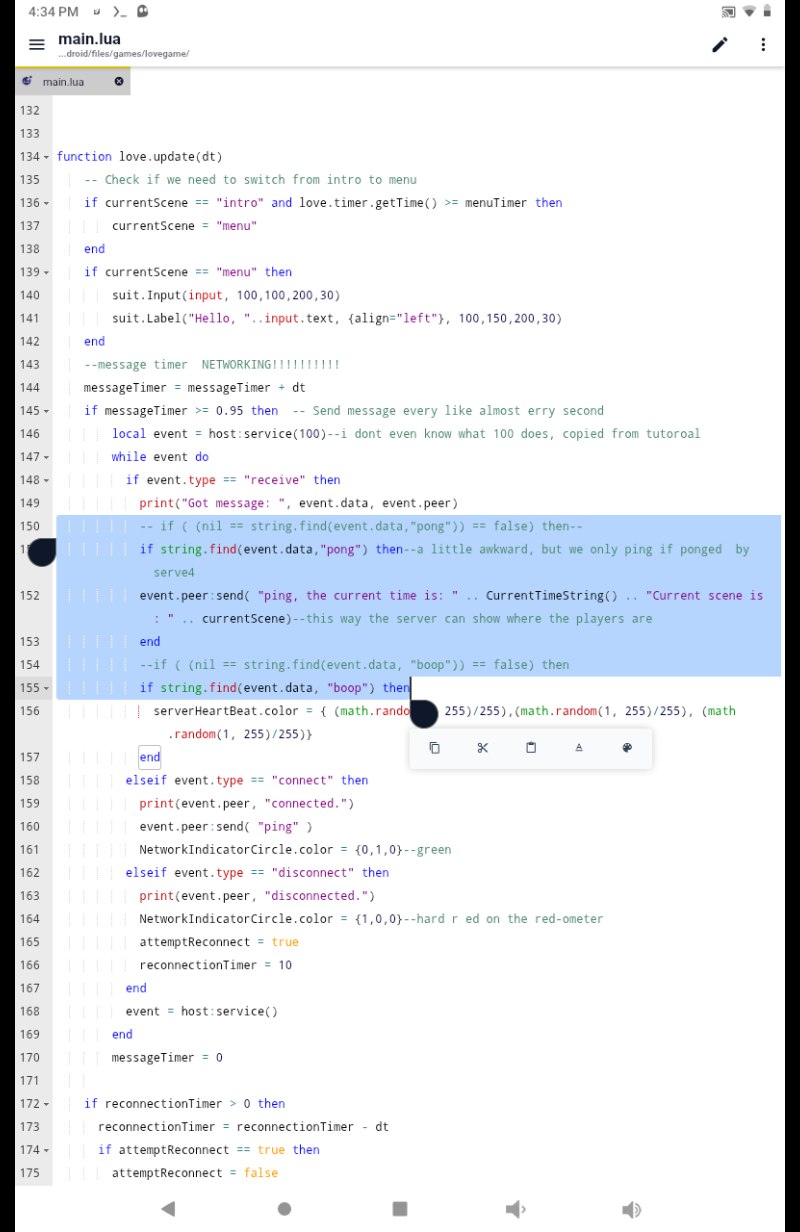Screen dimensions: 800x1232
Task: Click 'reconnectionTimer = reconnectionTimer - dt' line
Action: [243, 1127]
